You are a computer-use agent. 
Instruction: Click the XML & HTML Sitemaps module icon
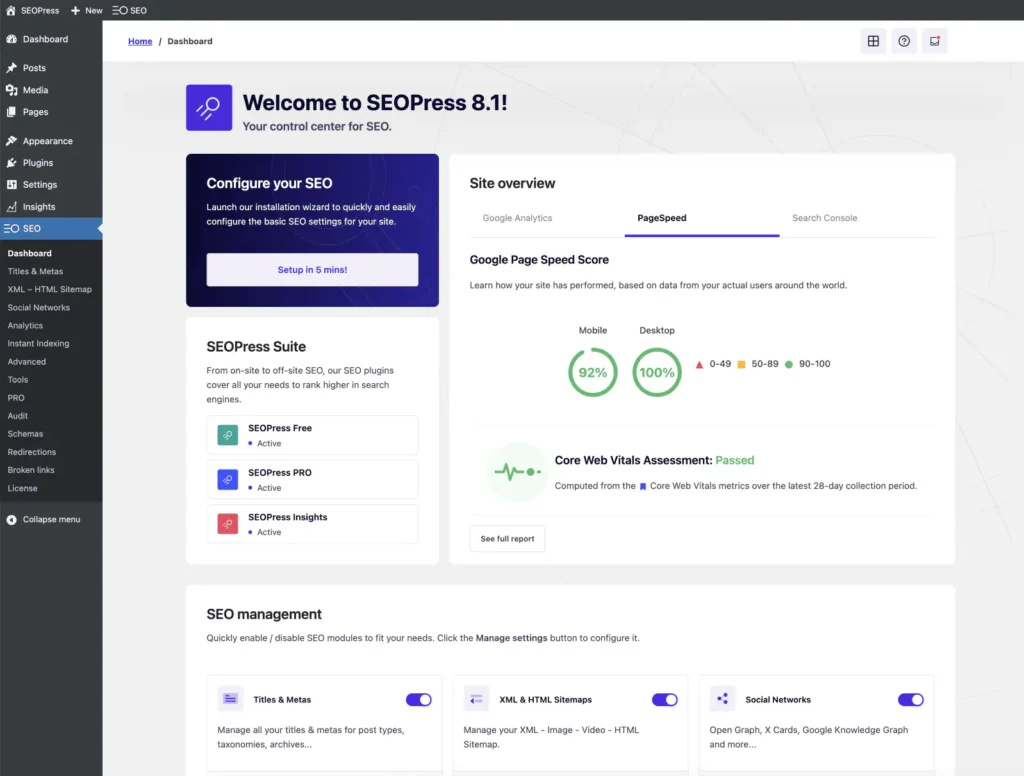click(x=475, y=699)
